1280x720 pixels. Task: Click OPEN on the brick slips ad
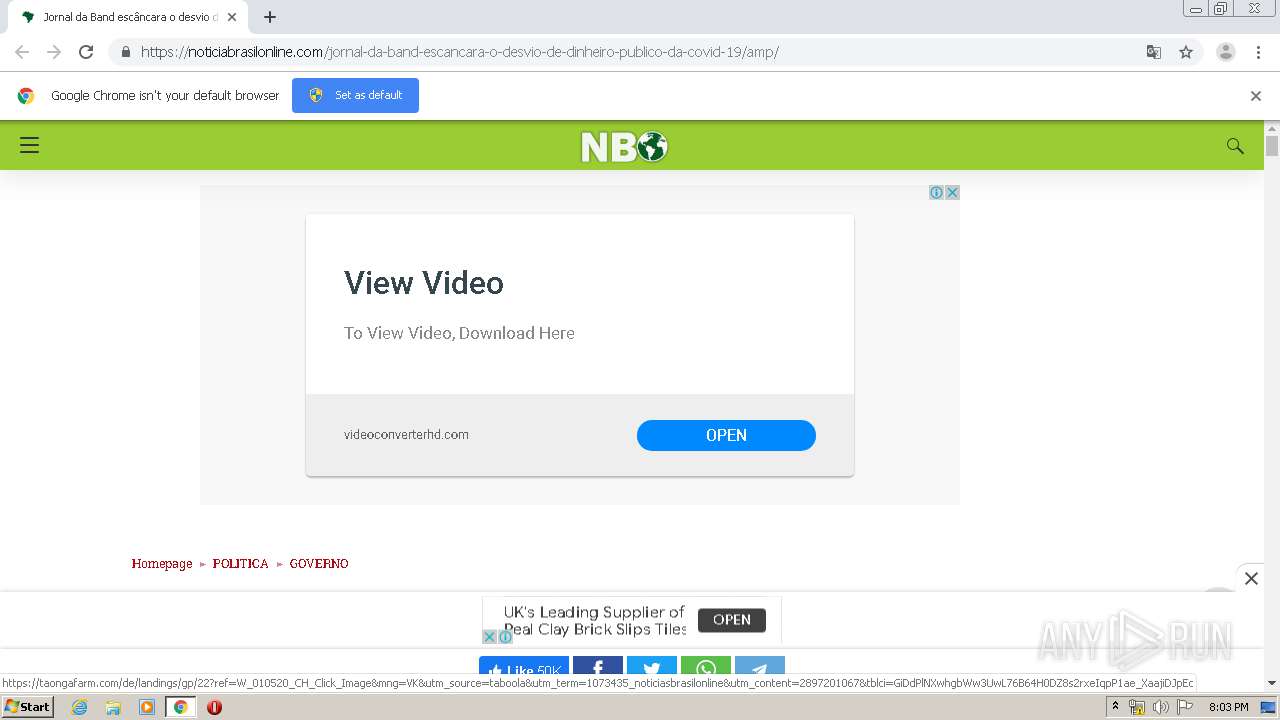coord(732,620)
